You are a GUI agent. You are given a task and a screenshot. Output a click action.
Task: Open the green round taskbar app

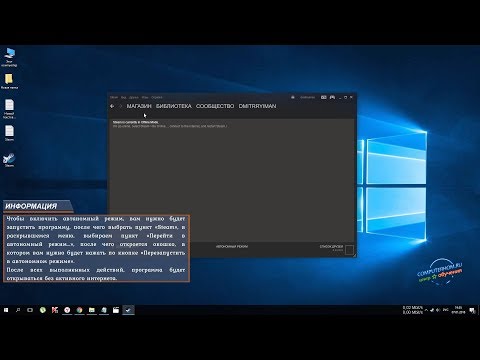[x=43, y=310]
